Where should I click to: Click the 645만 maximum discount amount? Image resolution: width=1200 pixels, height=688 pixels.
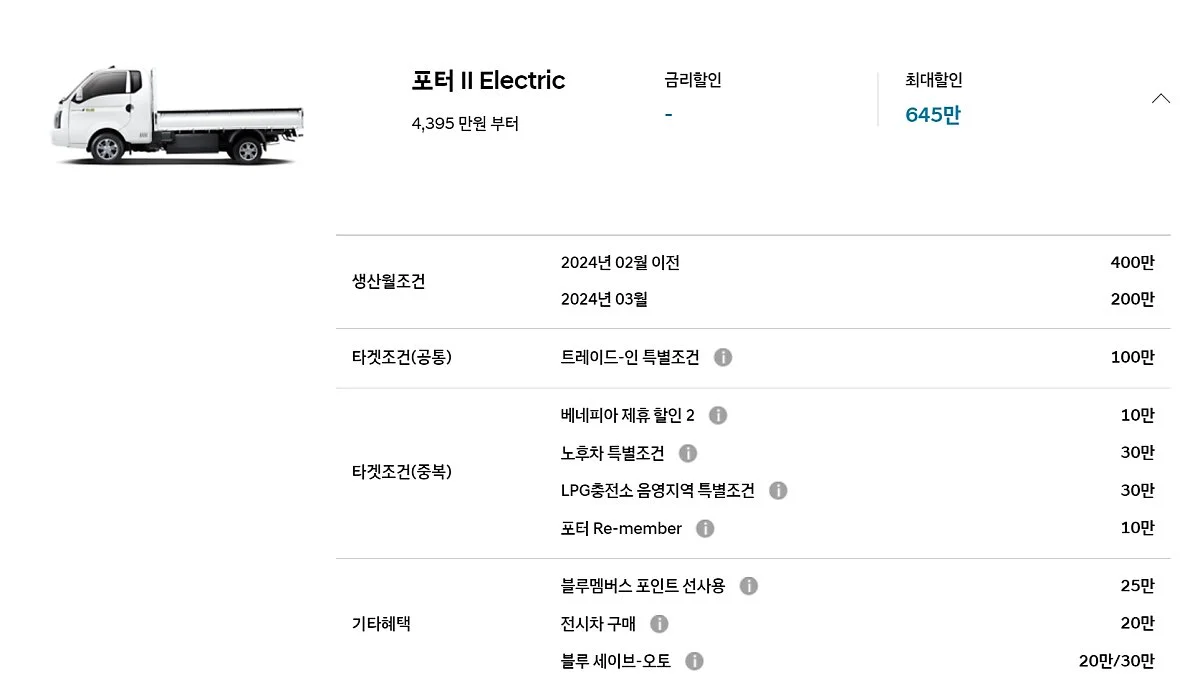point(932,115)
